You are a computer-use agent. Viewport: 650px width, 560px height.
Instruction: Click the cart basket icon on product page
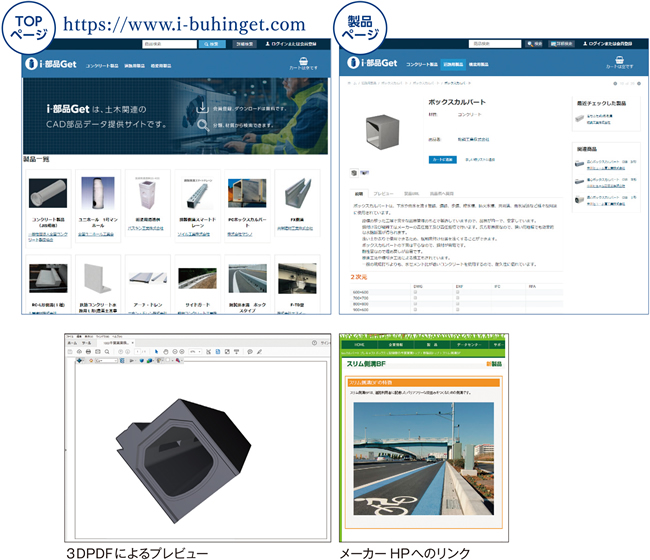pyautogui.click(x=619, y=60)
